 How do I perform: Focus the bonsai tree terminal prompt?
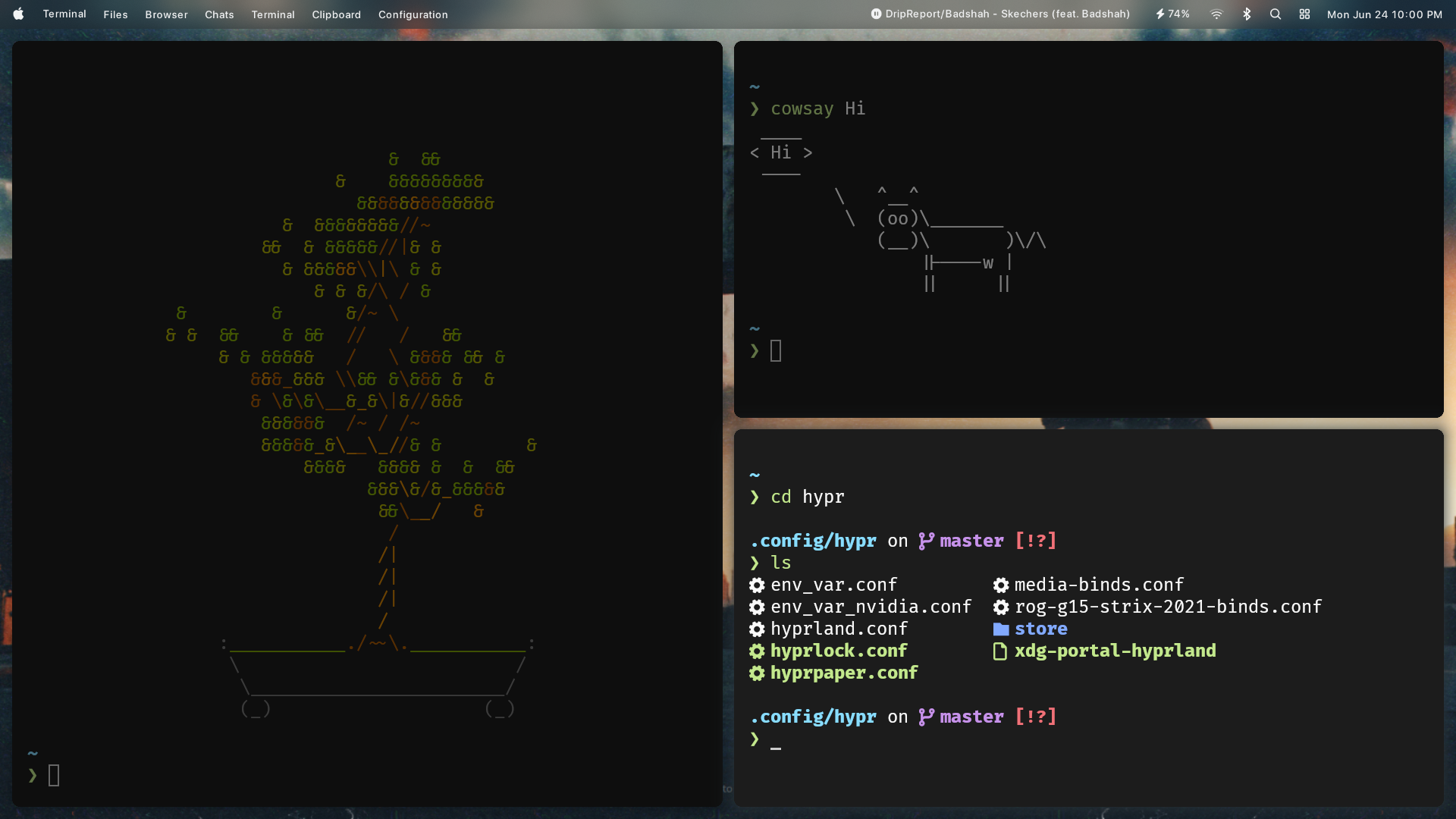[x=54, y=775]
